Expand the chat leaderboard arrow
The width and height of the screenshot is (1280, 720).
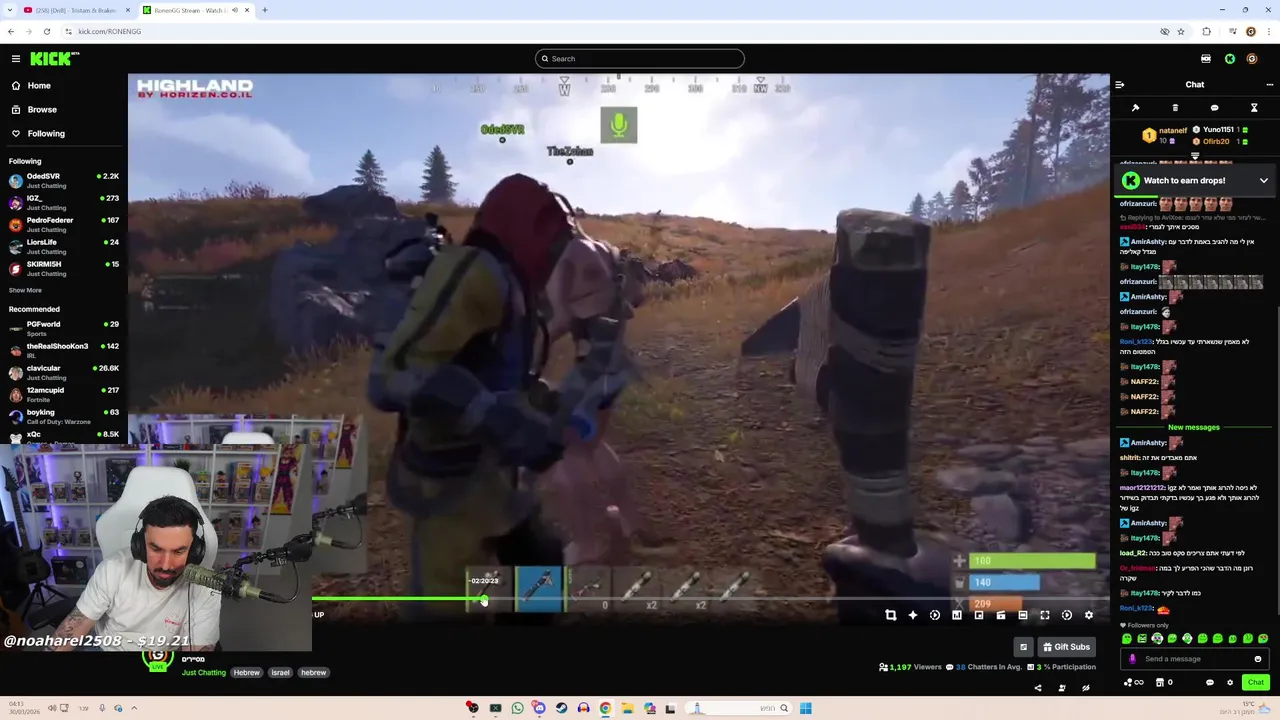[x=1195, y=156]
